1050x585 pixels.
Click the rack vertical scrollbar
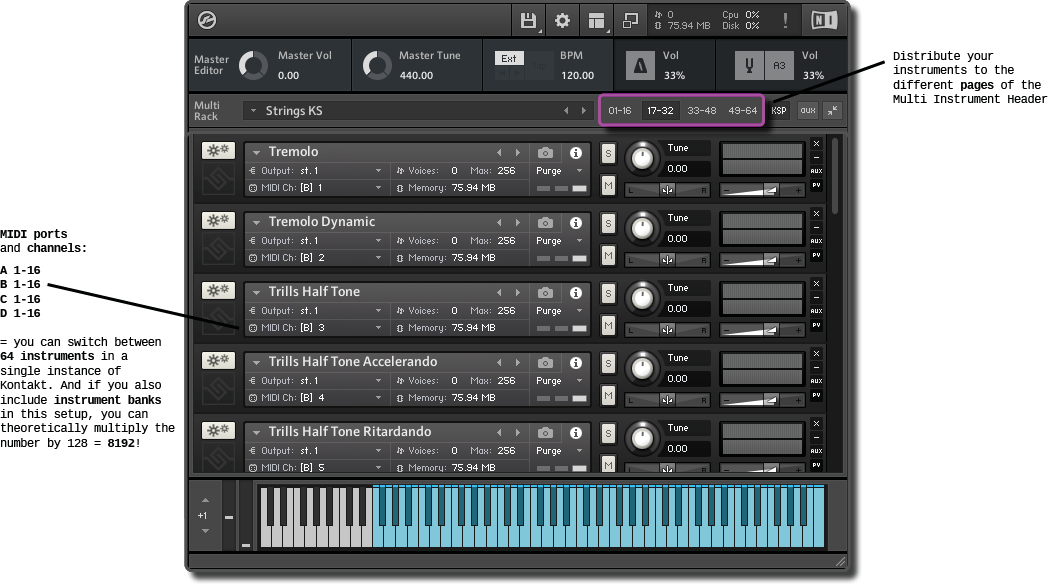[x=834, y=176]
